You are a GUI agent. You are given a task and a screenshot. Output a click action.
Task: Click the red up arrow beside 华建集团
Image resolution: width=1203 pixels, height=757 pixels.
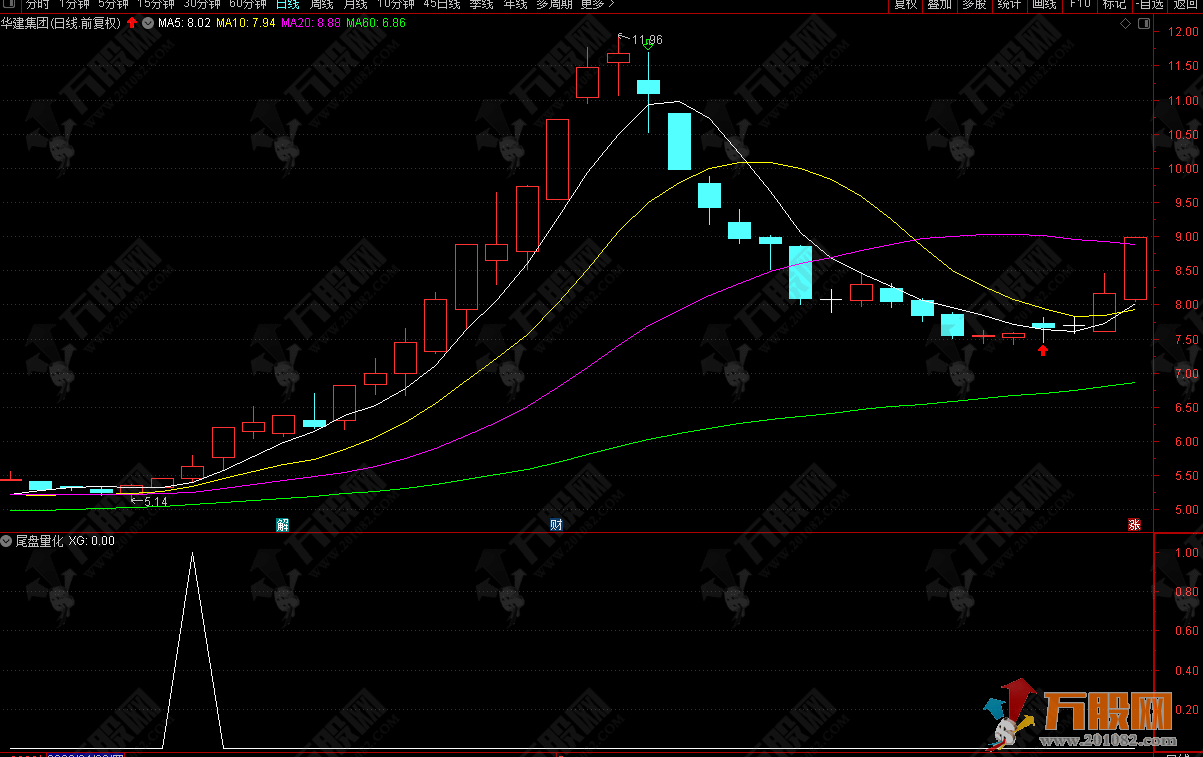tap(133, 22)
